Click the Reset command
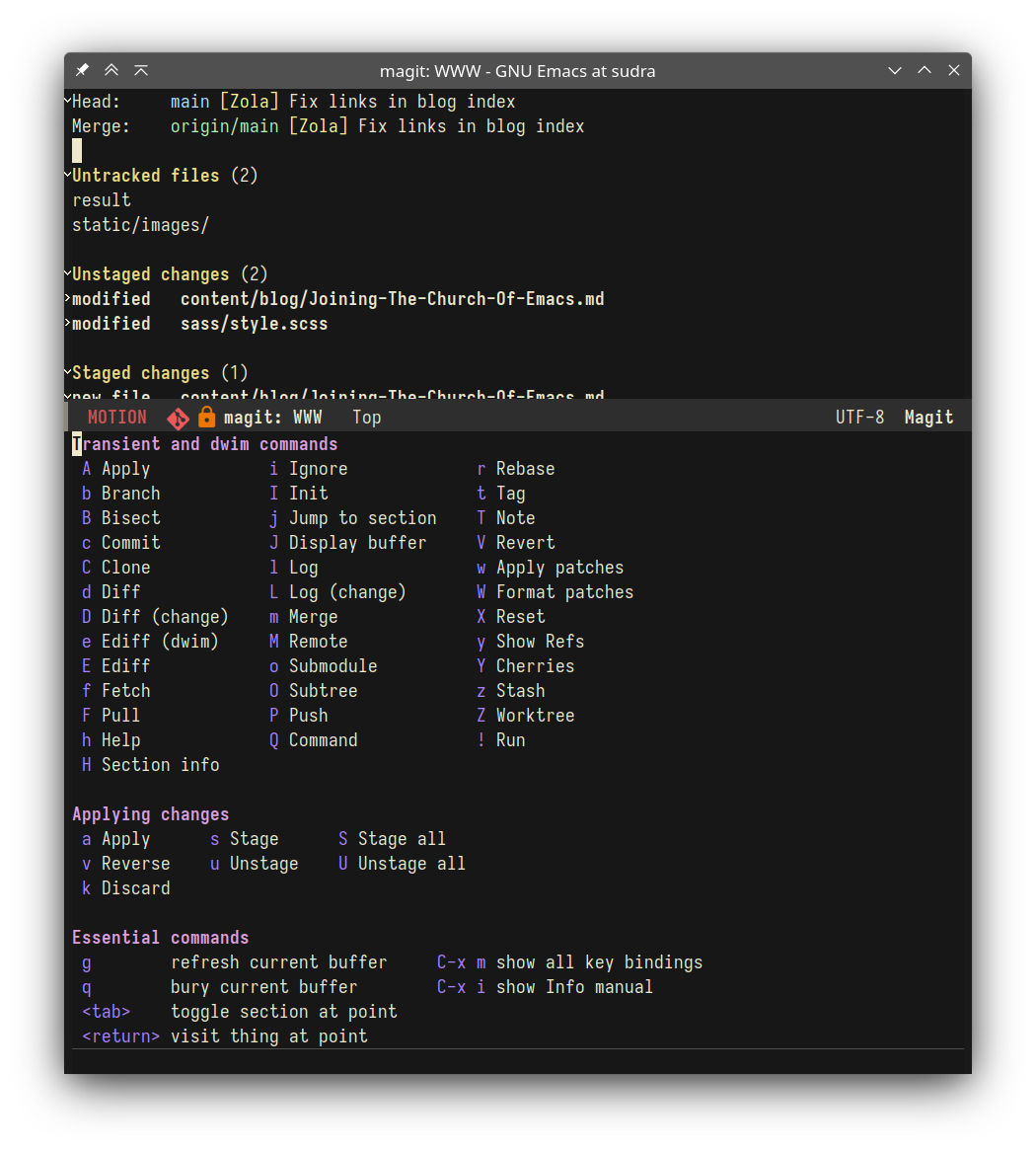Viewport: 1036px width, 1150px height. tap(521, 617)
